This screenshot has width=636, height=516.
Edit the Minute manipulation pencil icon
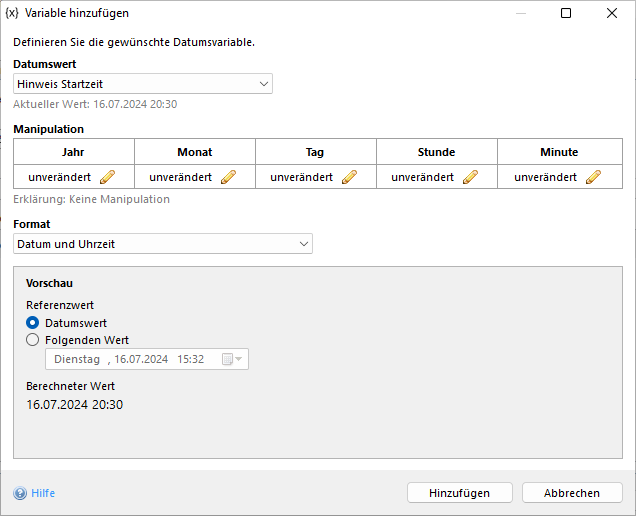[593, 177]
